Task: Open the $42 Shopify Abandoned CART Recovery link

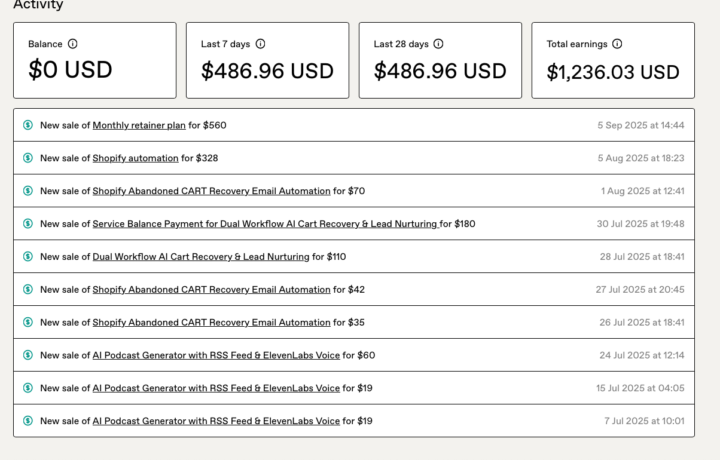Action: click(211, 290)
